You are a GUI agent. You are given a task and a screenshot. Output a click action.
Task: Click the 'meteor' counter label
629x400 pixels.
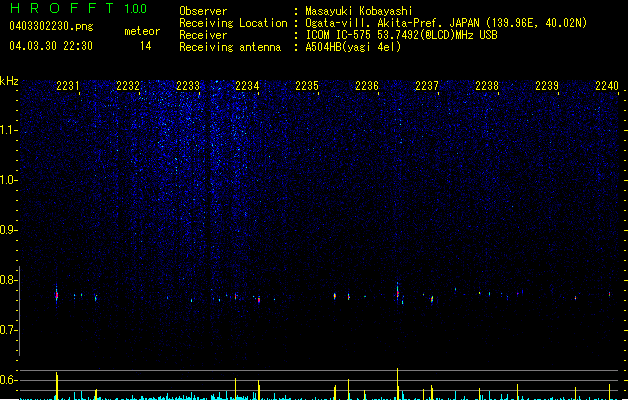142,31
